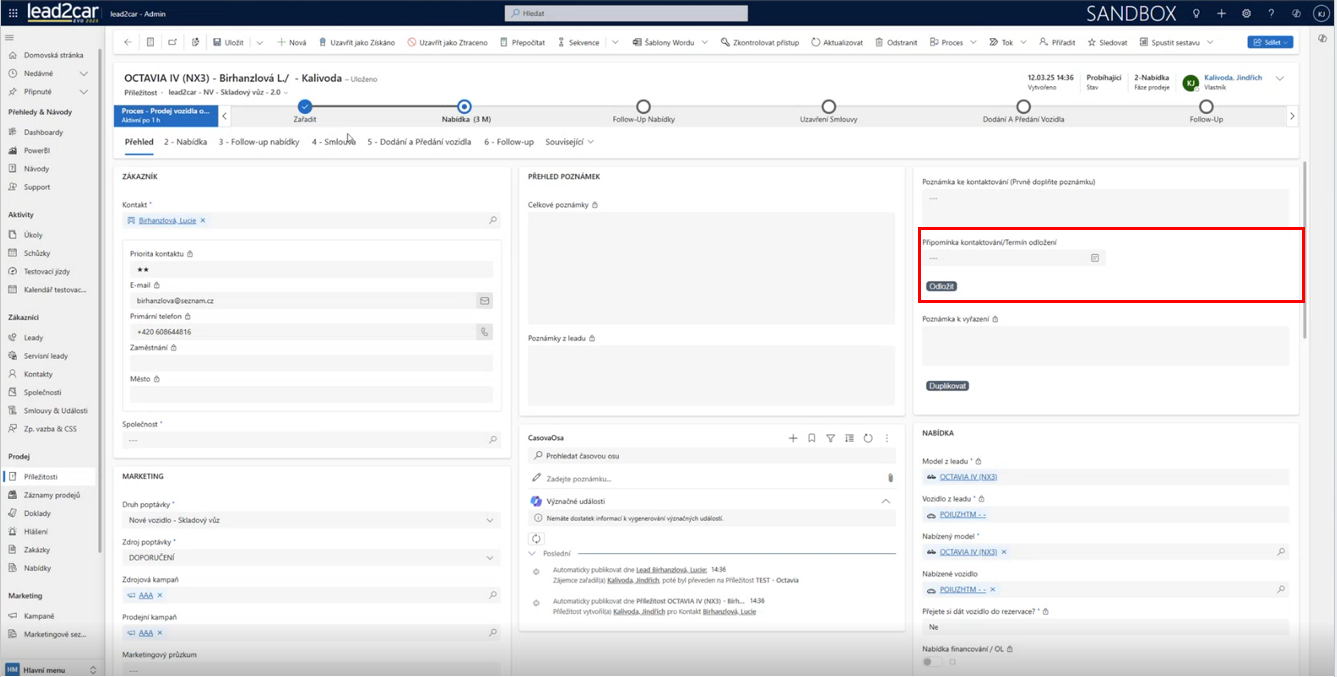The height and width of the screenshot is (677, 1337).
Task: Open the Zdroj poptávky dropdown
Action: click(x=490, y=557)
